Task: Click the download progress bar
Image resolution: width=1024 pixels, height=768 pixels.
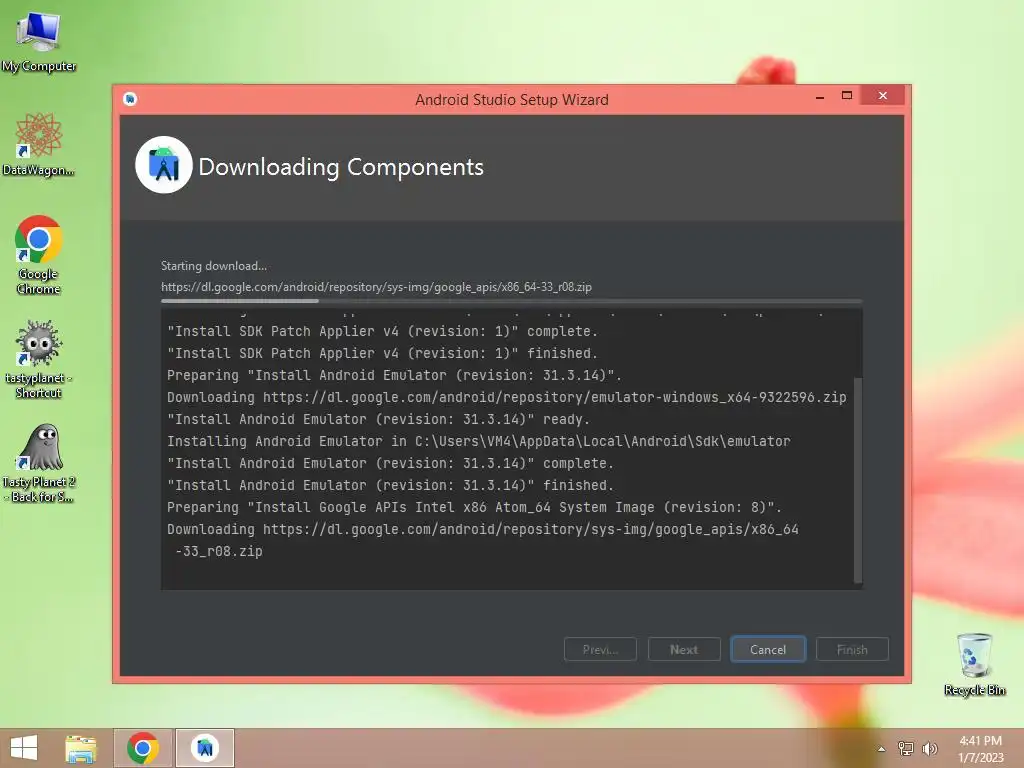Action: tap(511, 301)
